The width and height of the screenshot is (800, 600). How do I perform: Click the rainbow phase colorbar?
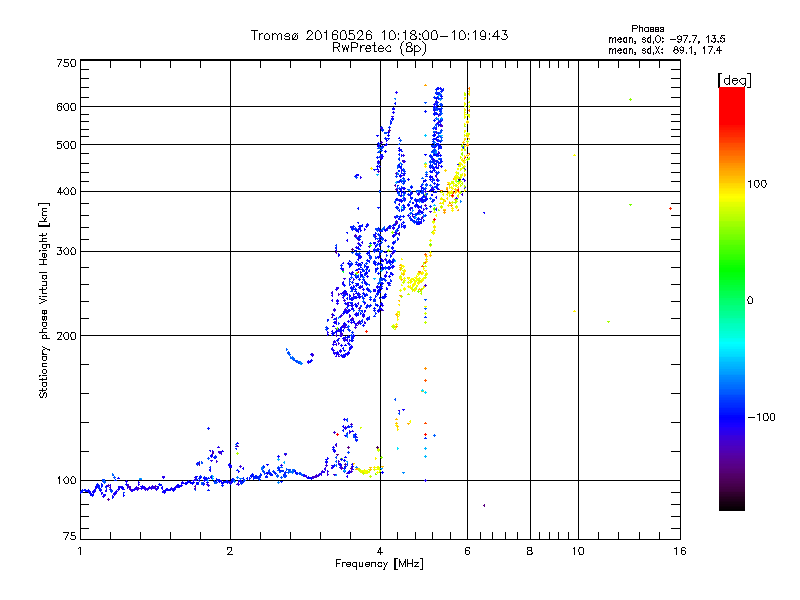pos(732,298)
